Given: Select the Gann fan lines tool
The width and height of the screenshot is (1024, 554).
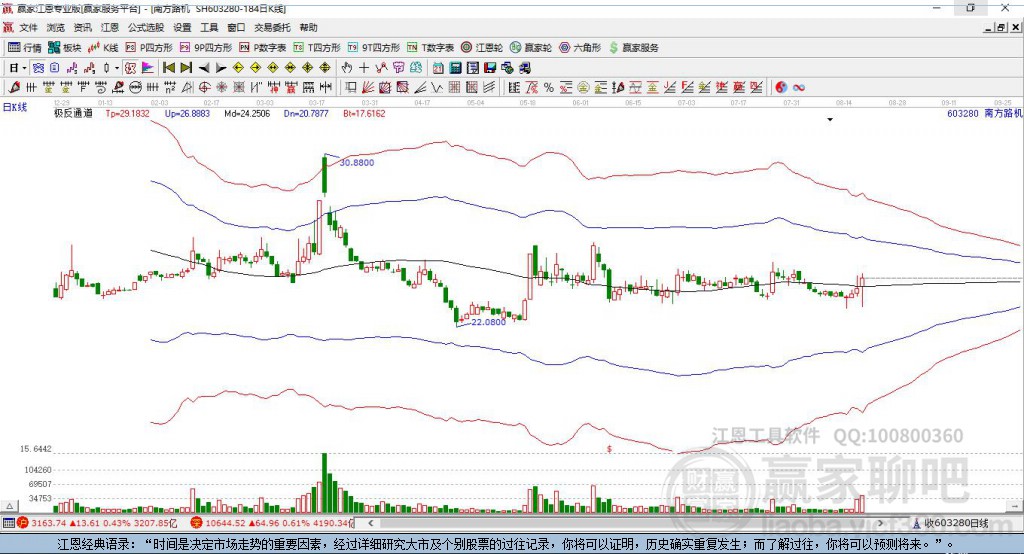Looking at the screenshot, I should point(368,87).
